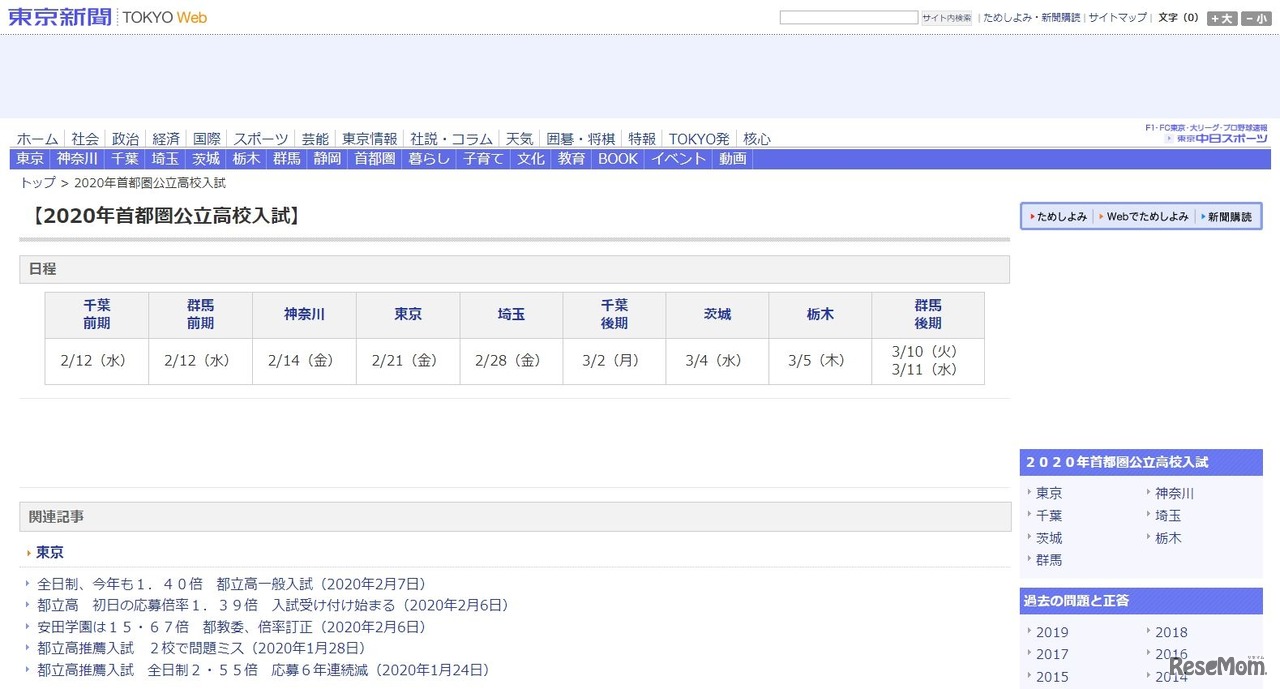1280x689 pixels.
Task: Click the 新聞購読 button in sidebar box
Action: [1229, 217]
